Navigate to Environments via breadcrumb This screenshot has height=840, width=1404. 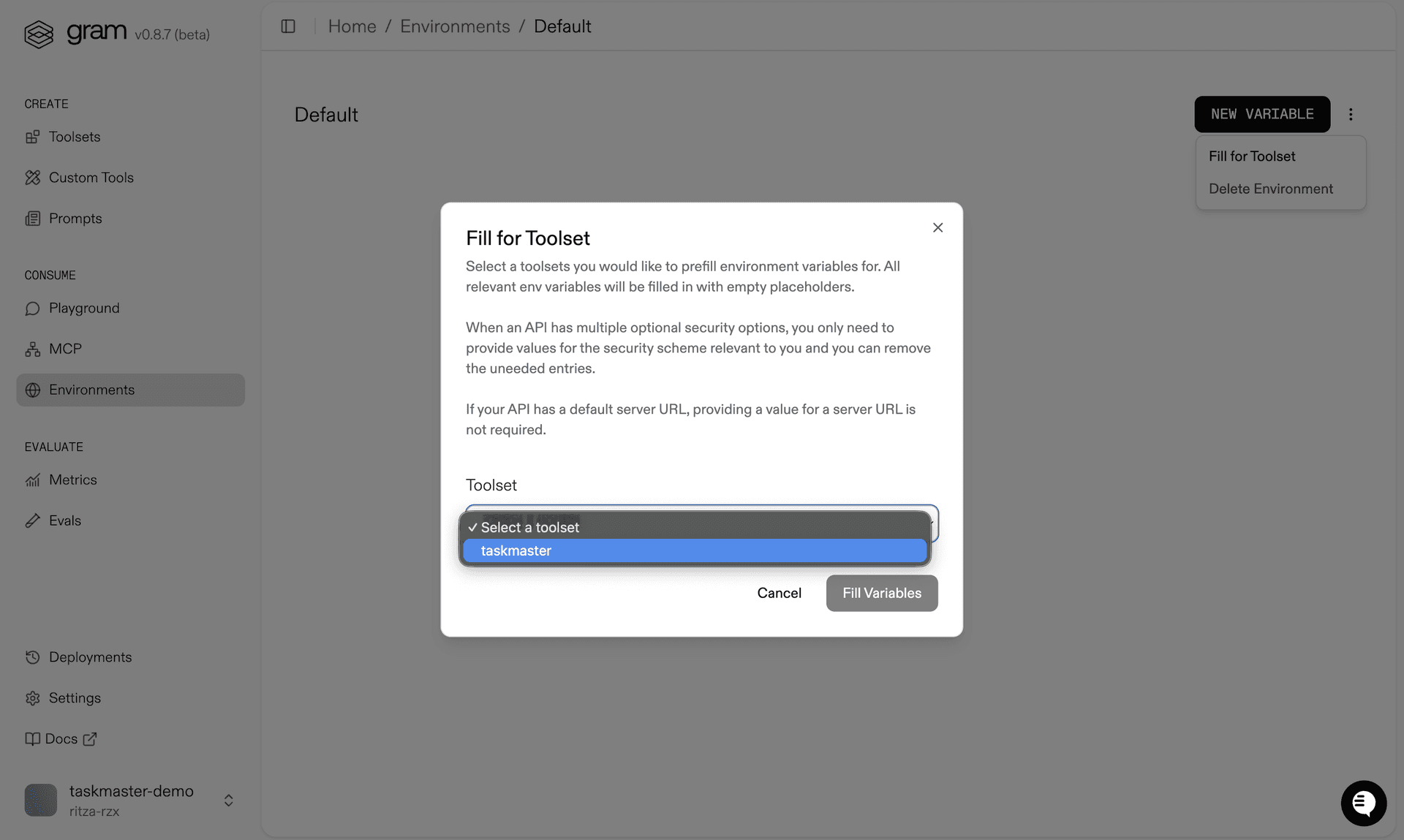tap(454, 26)
